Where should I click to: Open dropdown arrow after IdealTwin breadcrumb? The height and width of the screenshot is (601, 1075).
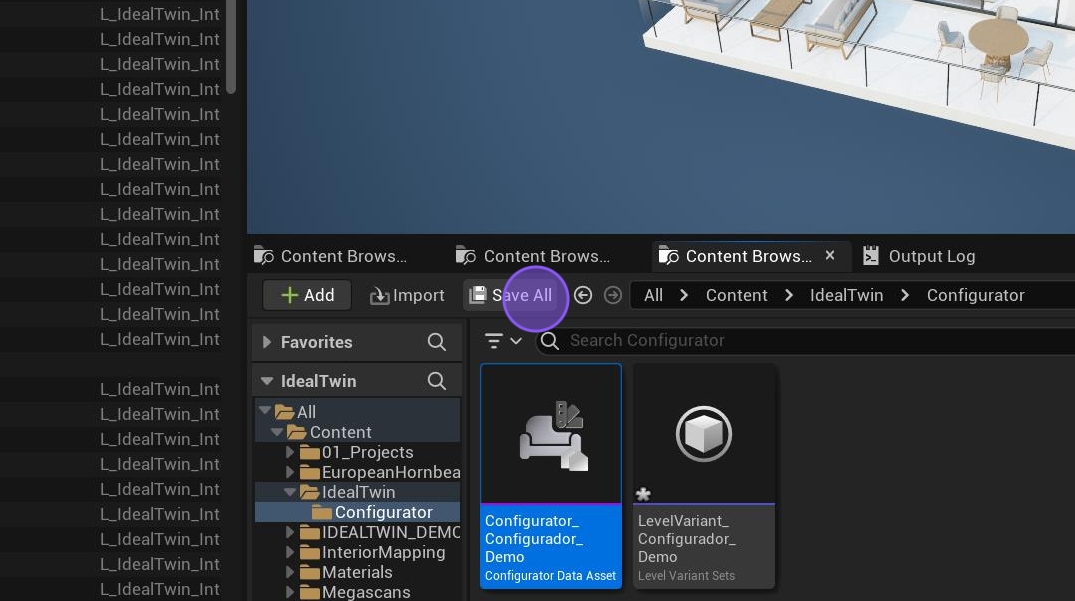[905, 295]
